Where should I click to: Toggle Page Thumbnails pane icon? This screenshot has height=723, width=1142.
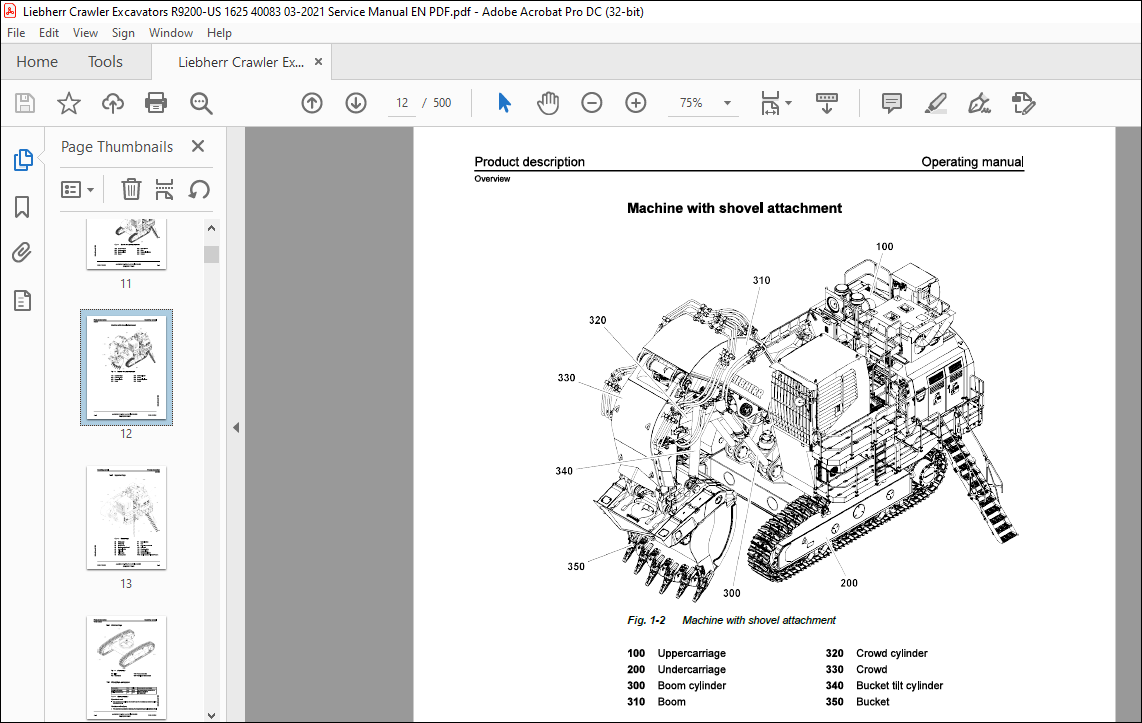pos(23,159)
